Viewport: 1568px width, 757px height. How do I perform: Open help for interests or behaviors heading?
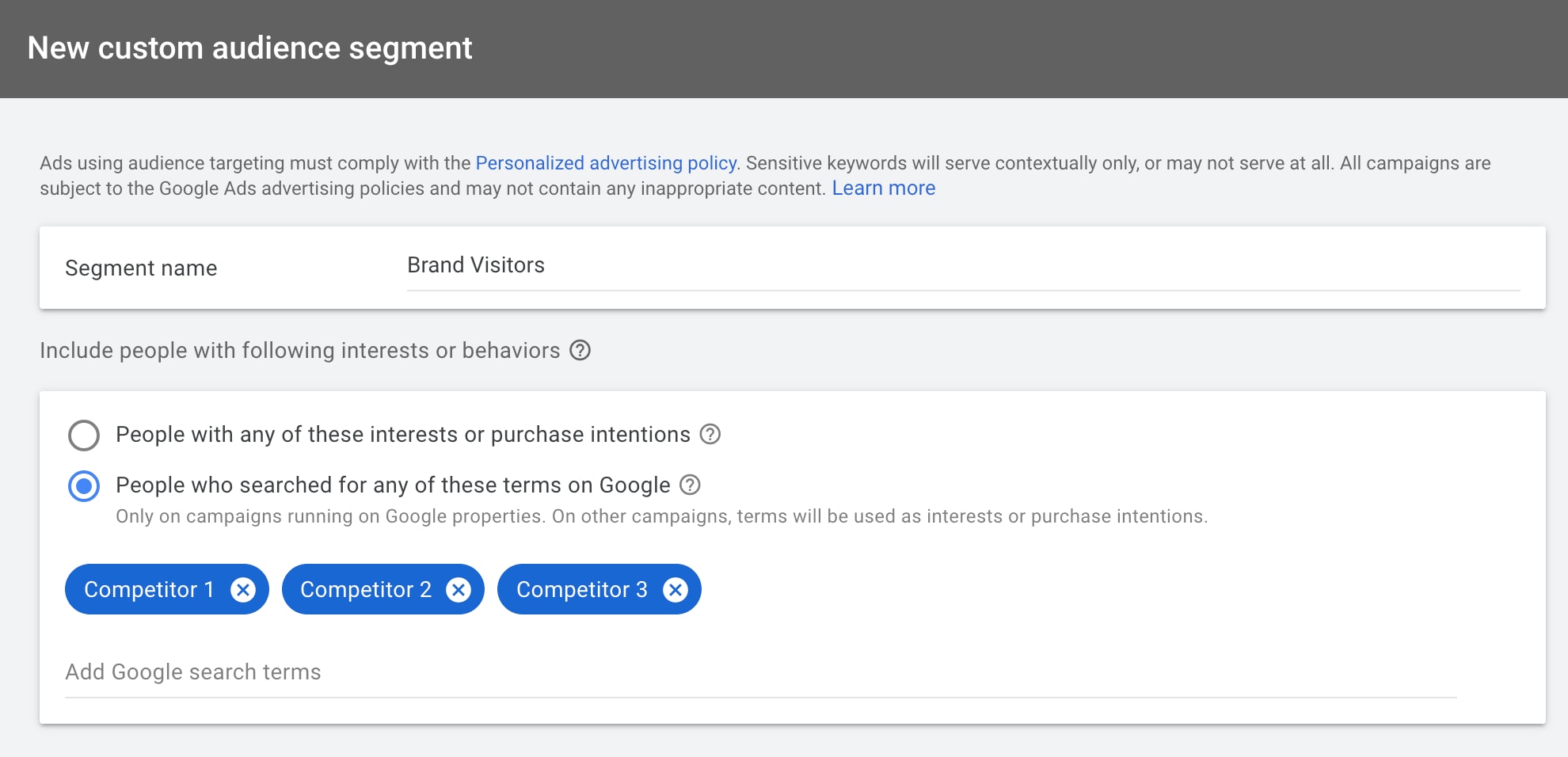click(x=580, y=350)
